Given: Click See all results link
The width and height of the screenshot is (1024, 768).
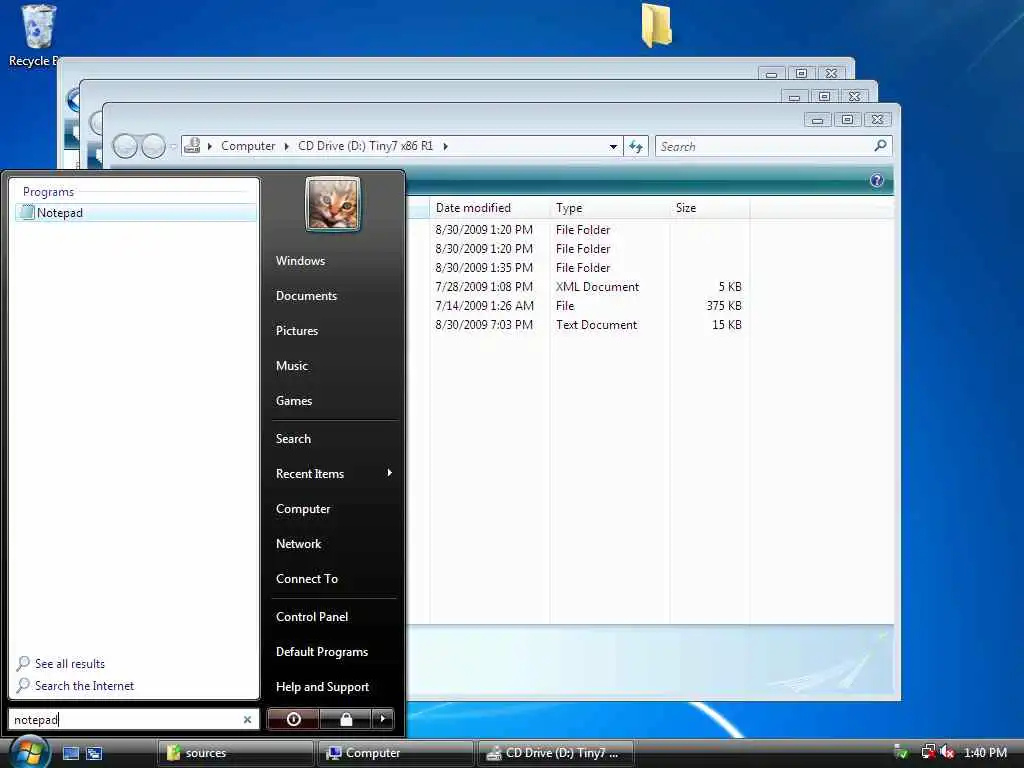Looking at the screenshot, I should [70, 664].
